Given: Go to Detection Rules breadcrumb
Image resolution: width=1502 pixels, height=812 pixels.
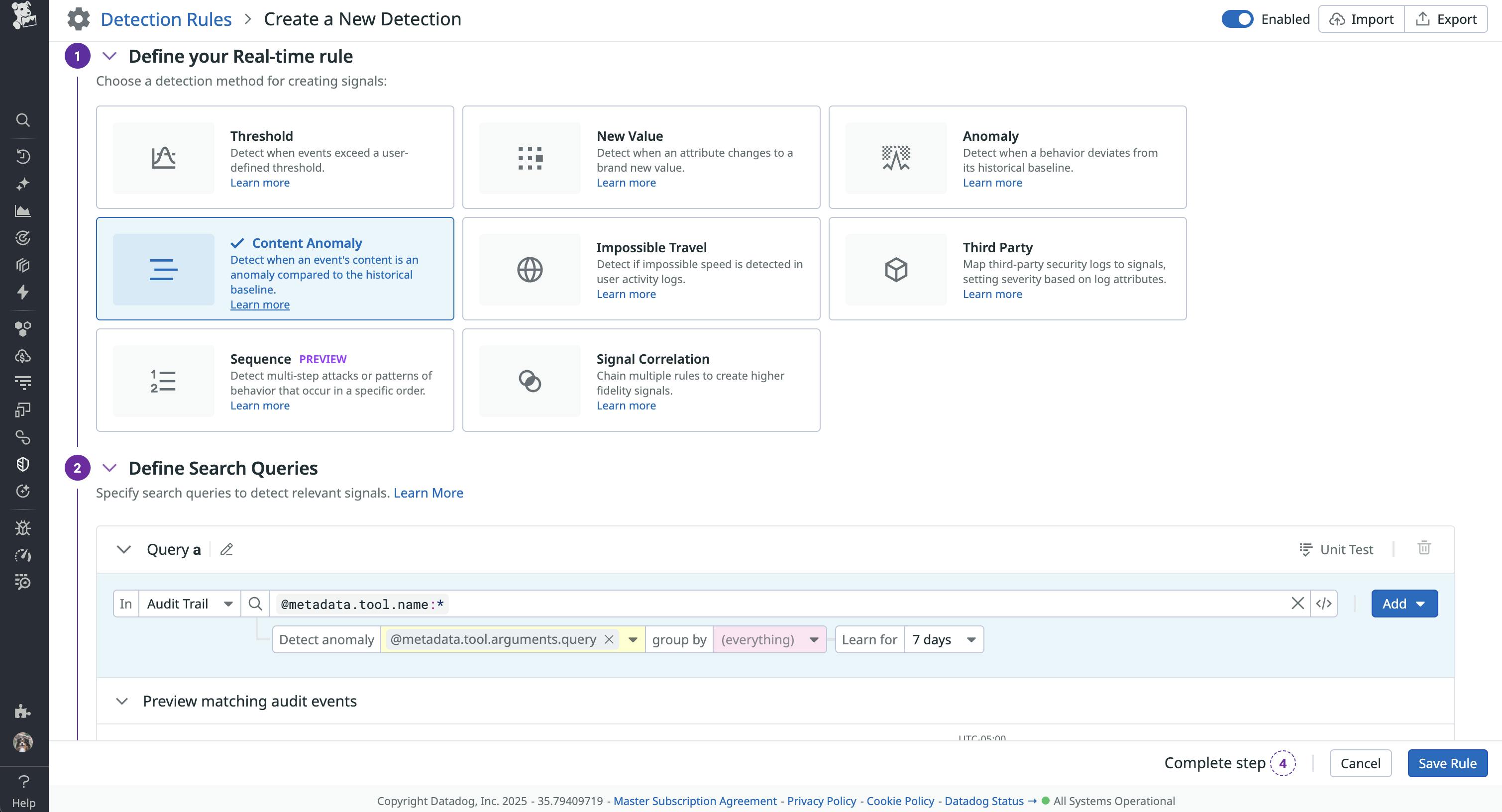Looking at the screenshot, I should click(x=166, y=18).
